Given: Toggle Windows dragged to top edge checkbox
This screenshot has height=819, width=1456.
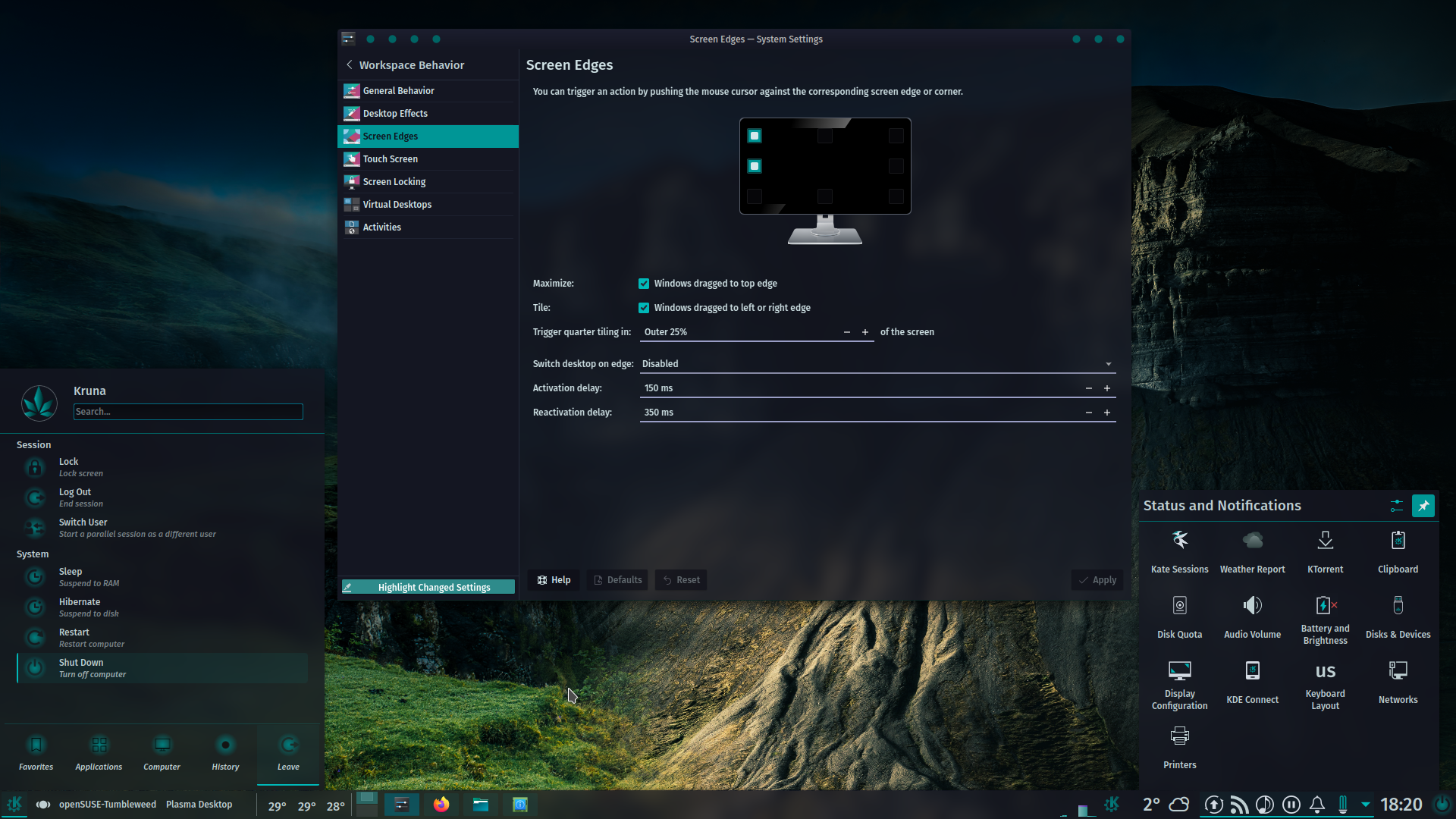Looking at the screenshot, I should point(644,284).
